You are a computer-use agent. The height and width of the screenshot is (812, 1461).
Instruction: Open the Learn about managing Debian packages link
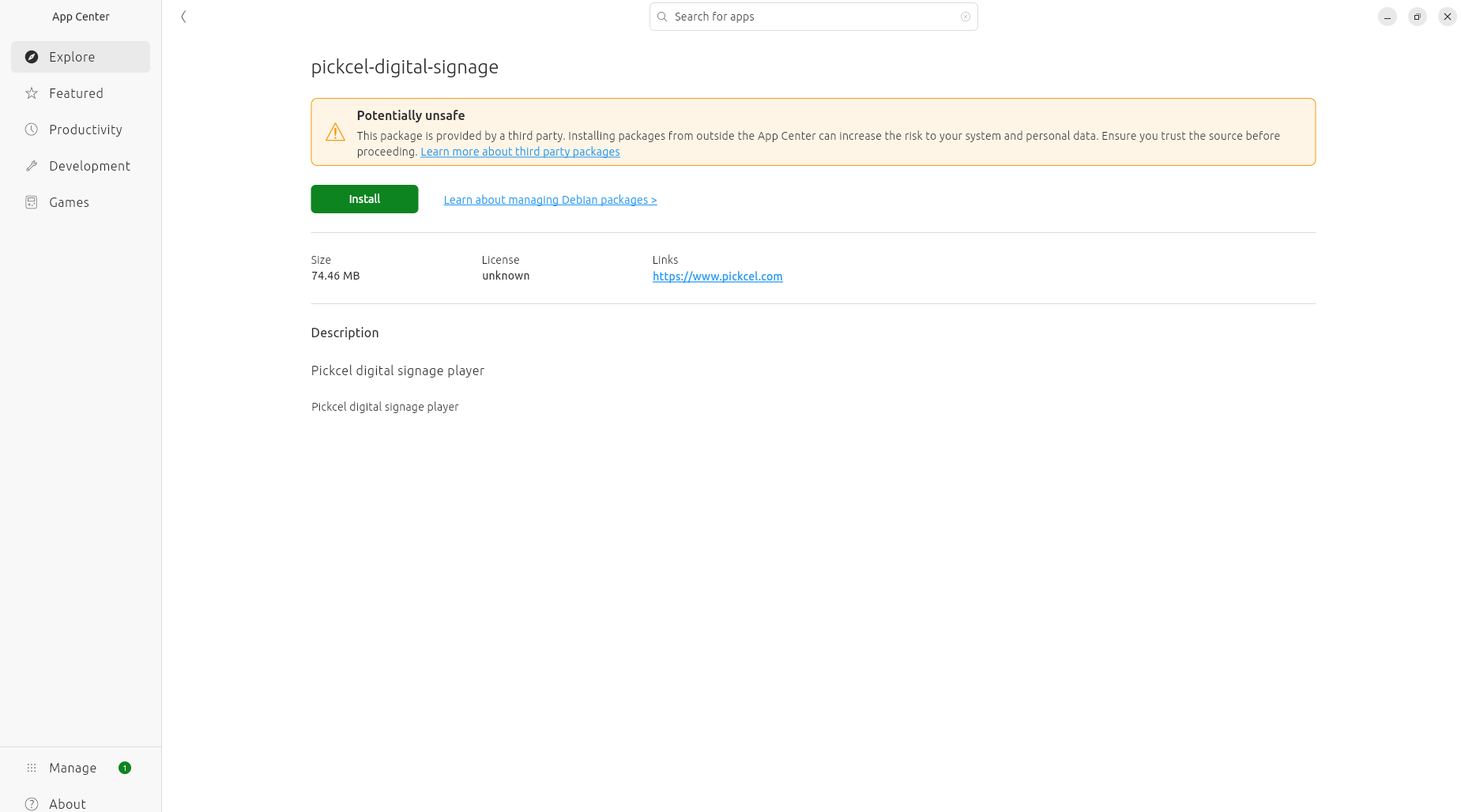point(550,200)
